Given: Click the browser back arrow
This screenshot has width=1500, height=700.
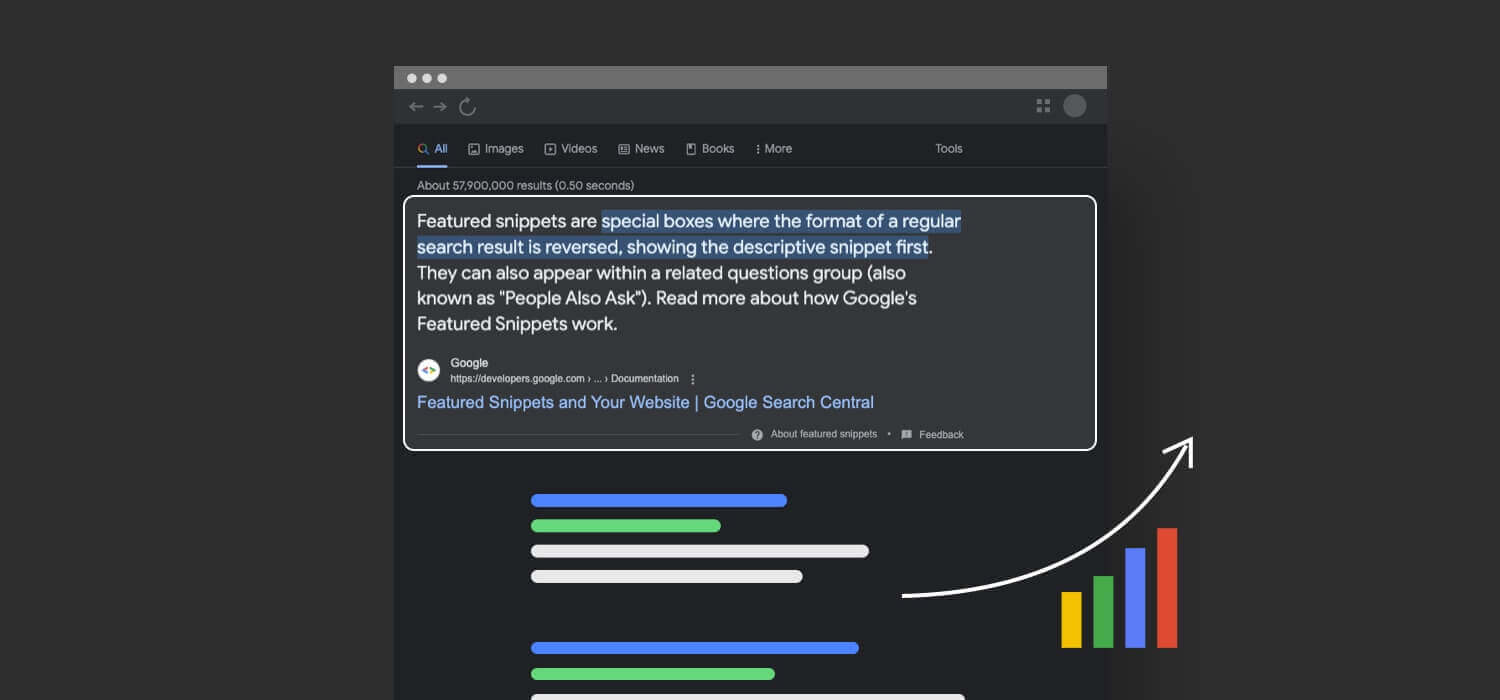Looking at the screenshot, I should point(416,107).
